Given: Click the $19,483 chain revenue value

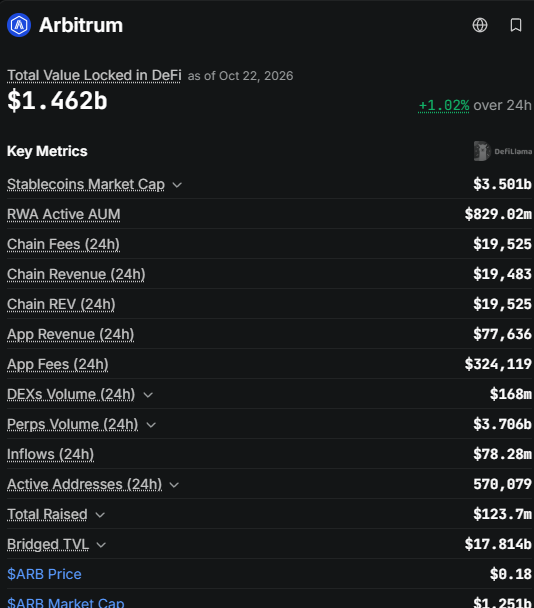Looking at the screenshot, I should tap(502, 274).
